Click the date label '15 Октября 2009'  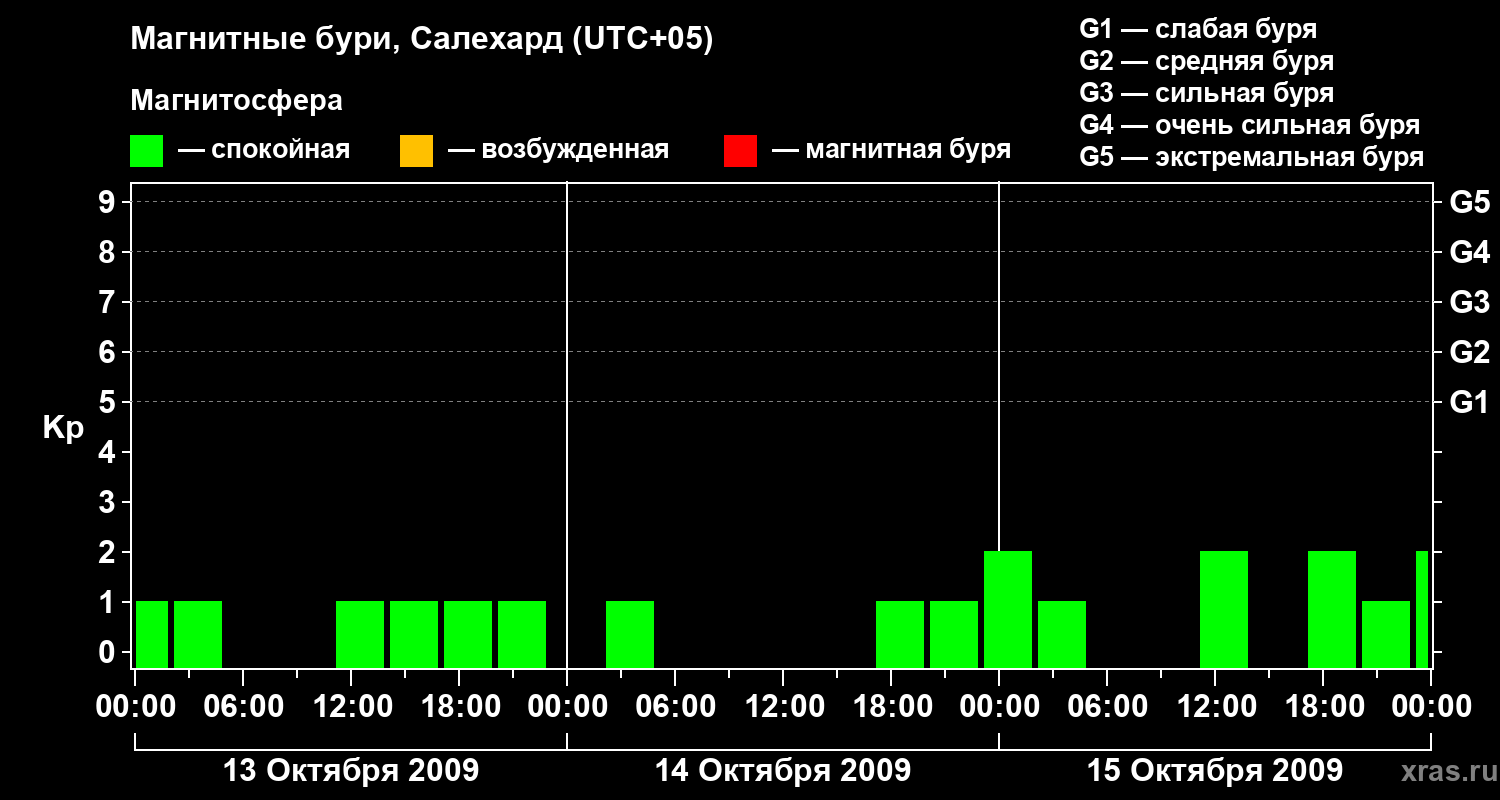click(x=1215, y=771)
